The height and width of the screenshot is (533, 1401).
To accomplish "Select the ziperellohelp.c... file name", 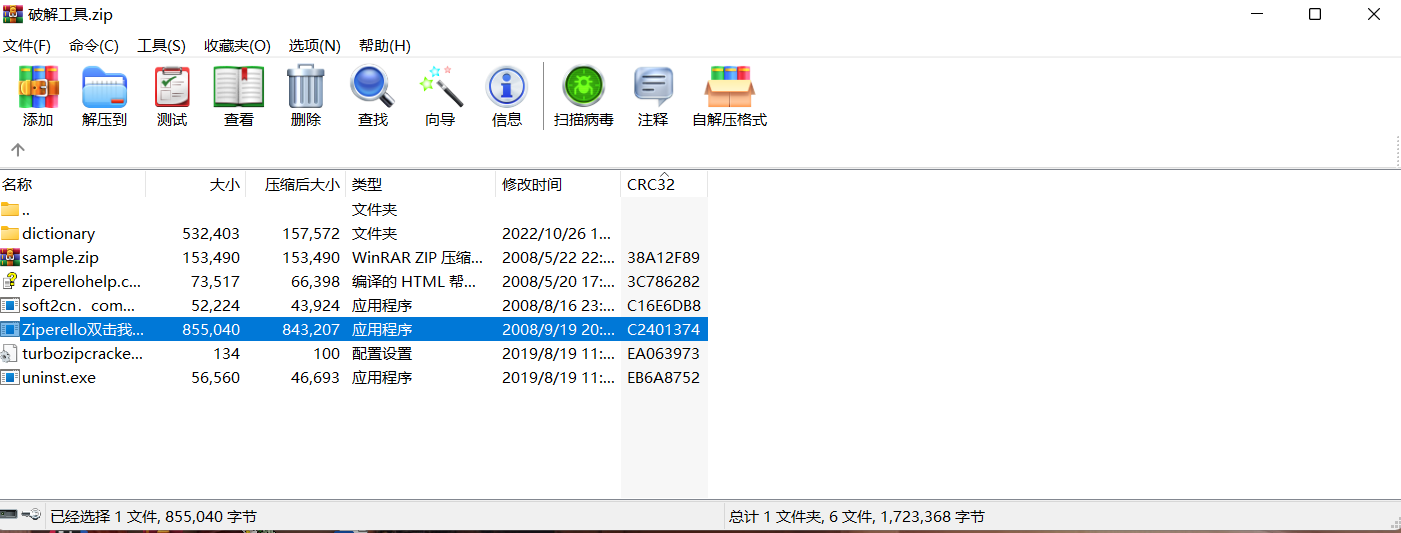I will [82, 281].
